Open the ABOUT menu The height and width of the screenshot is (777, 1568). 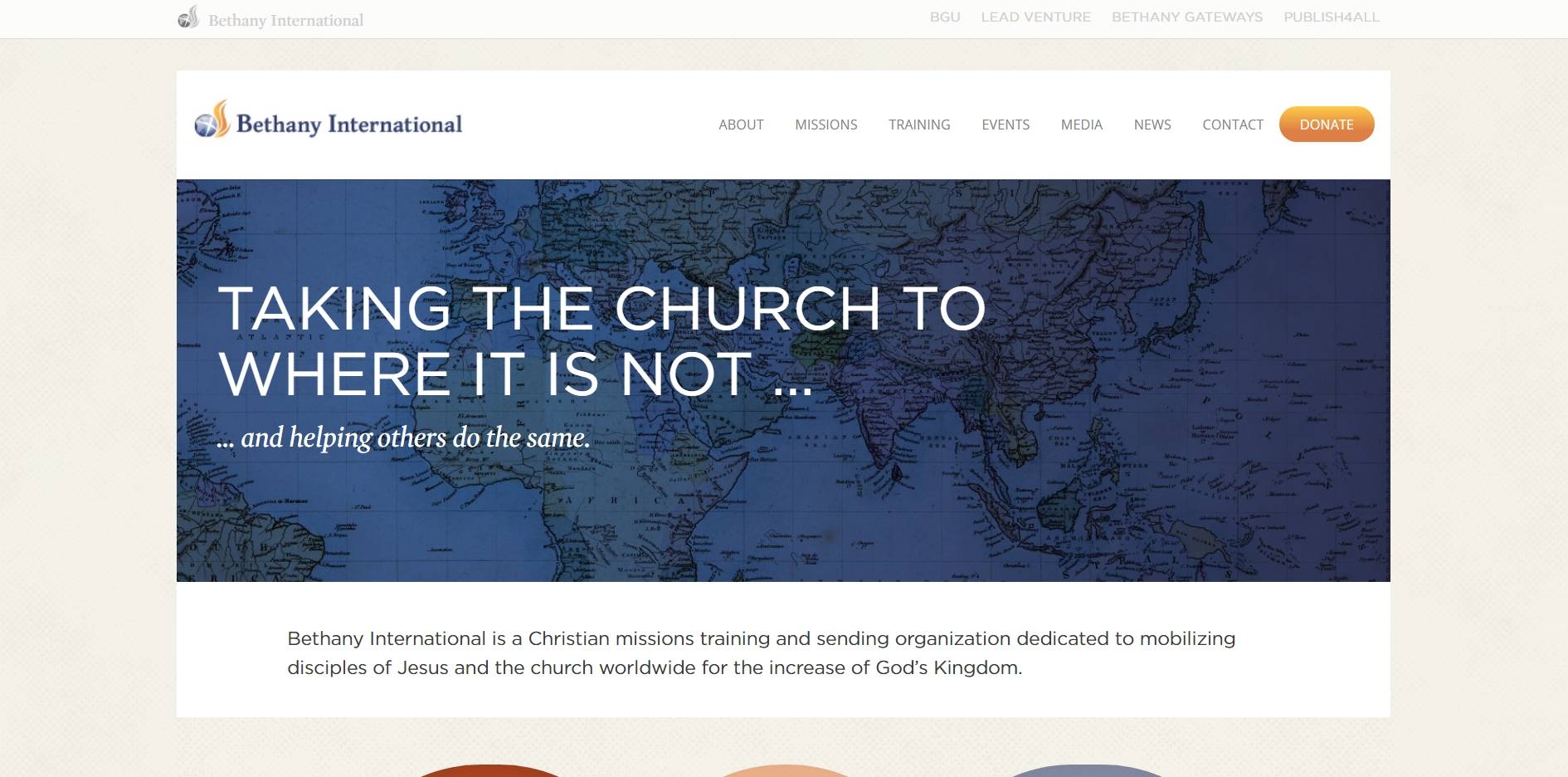tap(741, 125)
